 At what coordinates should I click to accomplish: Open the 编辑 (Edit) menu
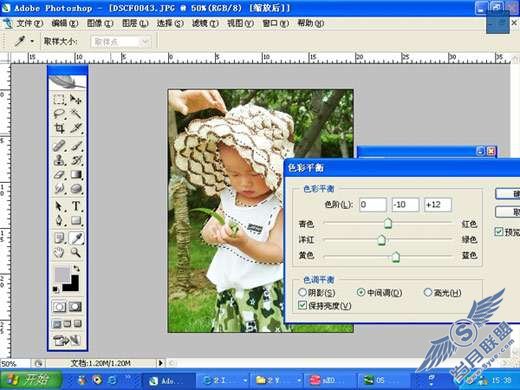point(65,23)
